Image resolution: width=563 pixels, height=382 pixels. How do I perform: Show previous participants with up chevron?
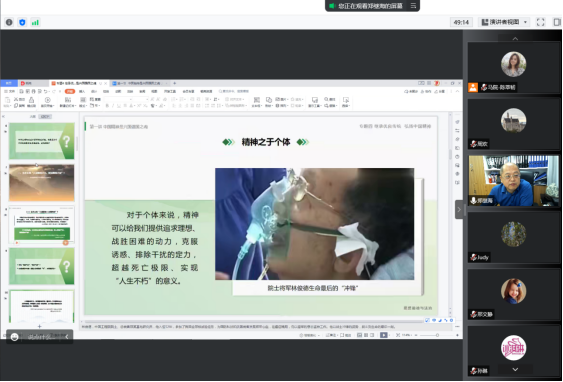pyautogui.click(x=515, y=38)
